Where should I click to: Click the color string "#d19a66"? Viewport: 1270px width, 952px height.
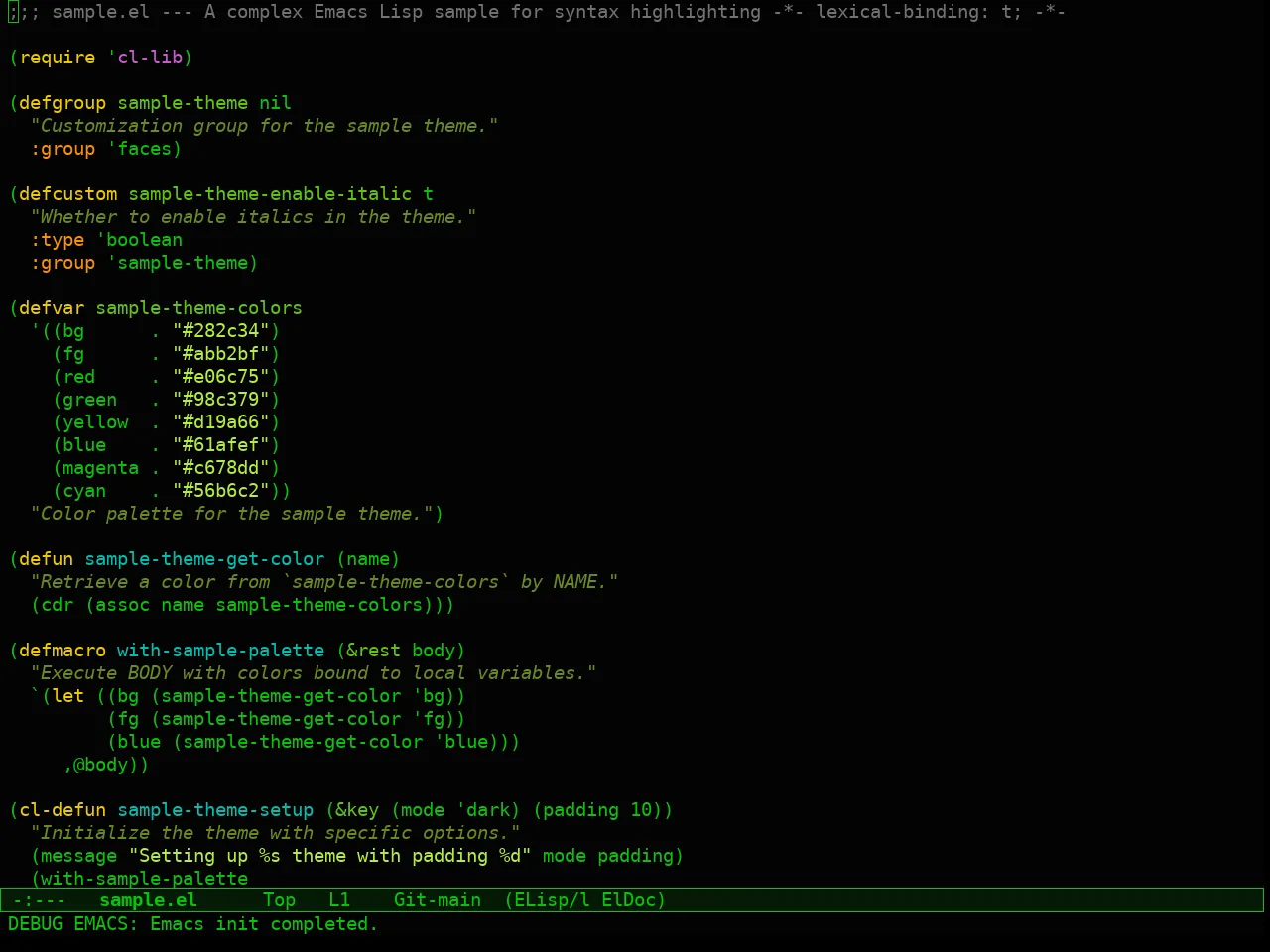(221, 422)
